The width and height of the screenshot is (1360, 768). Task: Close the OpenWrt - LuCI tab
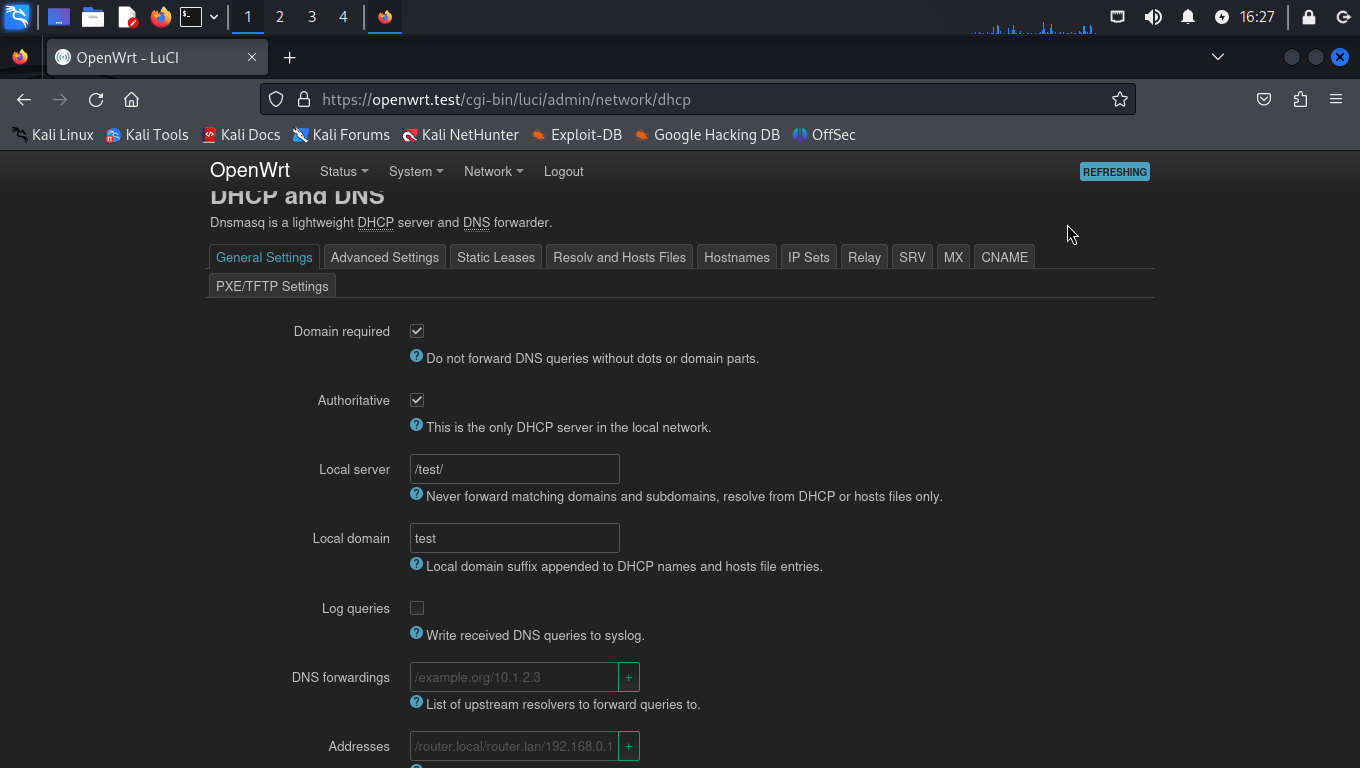[252, 57]
